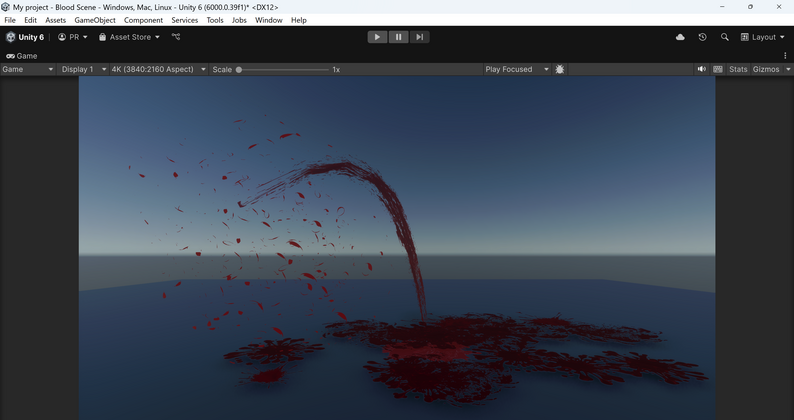Toggle Unity shortcuts keyboard icon
The image size is (794, 420).
[x=718, y=69]
